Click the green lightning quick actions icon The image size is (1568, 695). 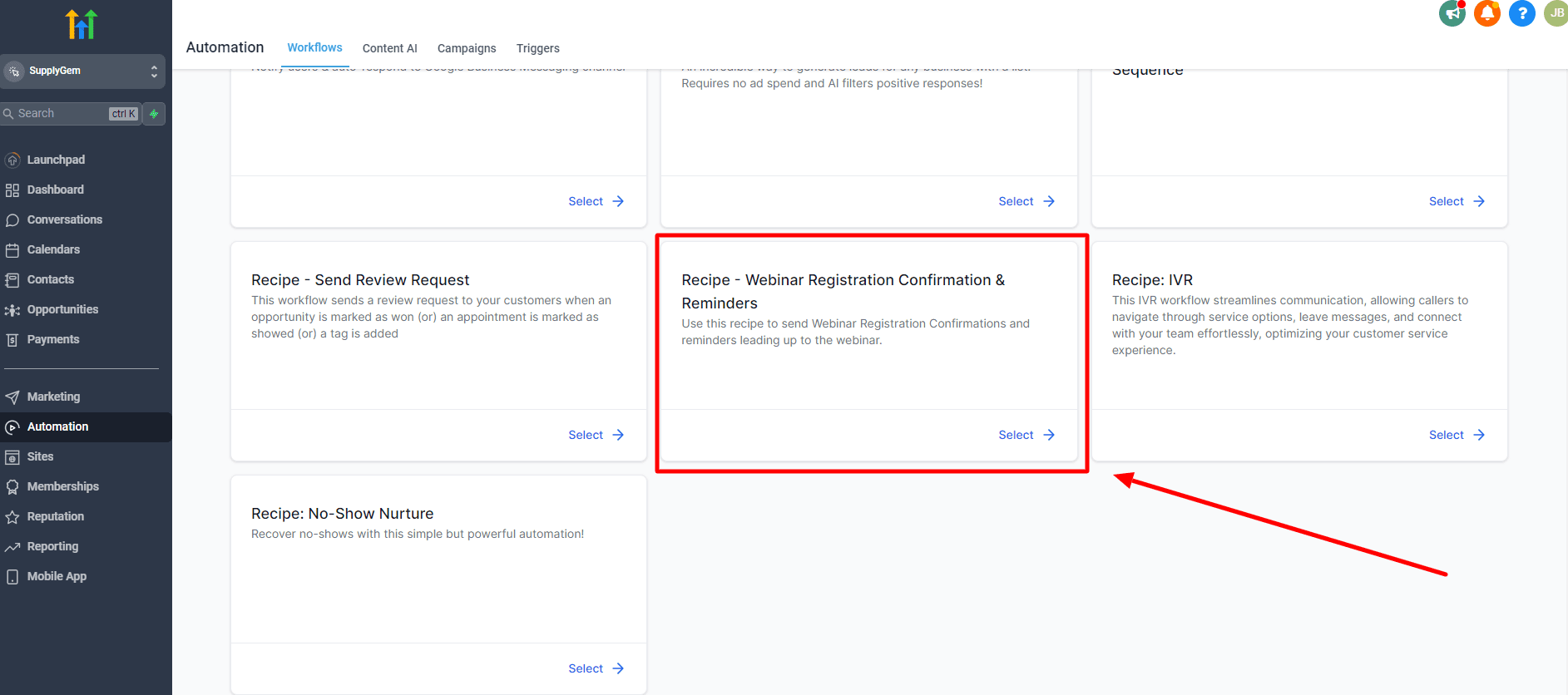click(x=154, y=114)
